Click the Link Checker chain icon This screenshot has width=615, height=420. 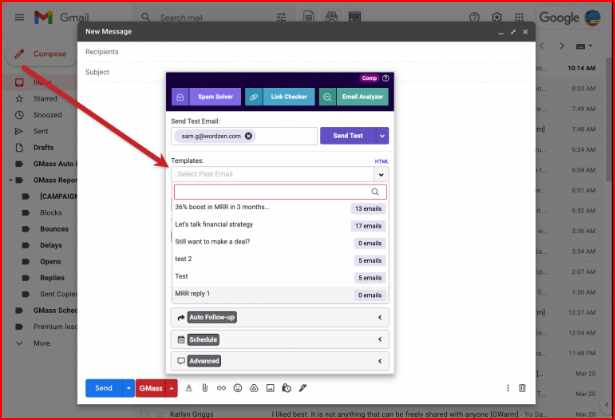pos(254,97)
